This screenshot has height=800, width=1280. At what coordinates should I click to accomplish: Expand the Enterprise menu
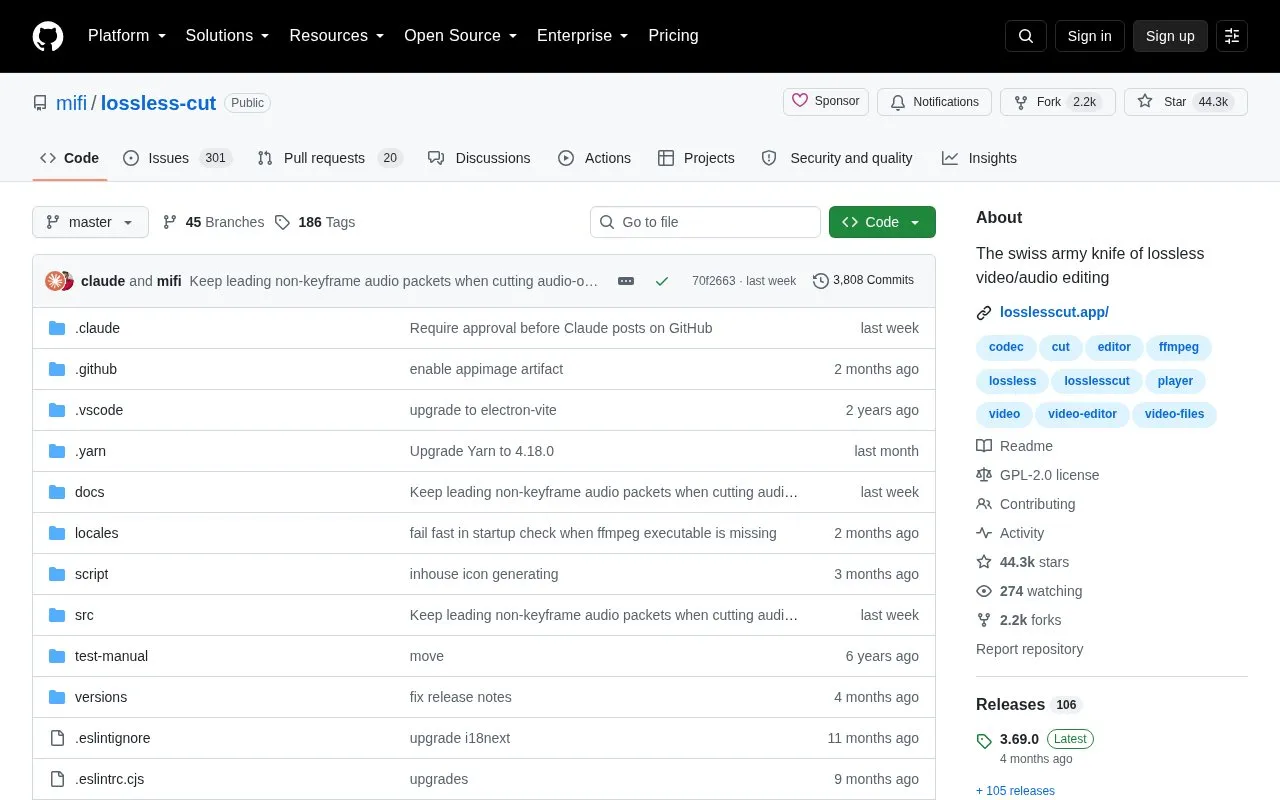(x=583, y=36)
